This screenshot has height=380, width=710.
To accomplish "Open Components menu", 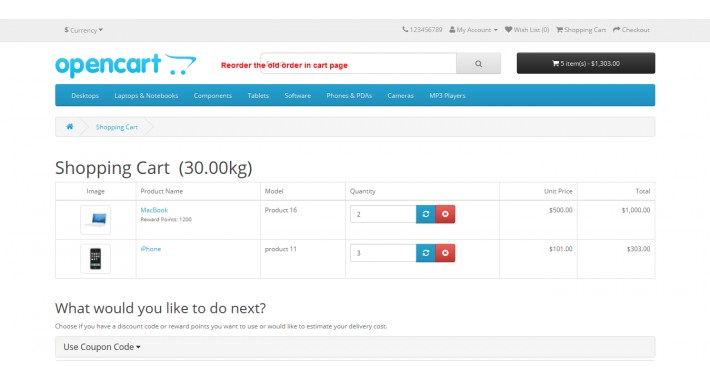I will [213, 96].
